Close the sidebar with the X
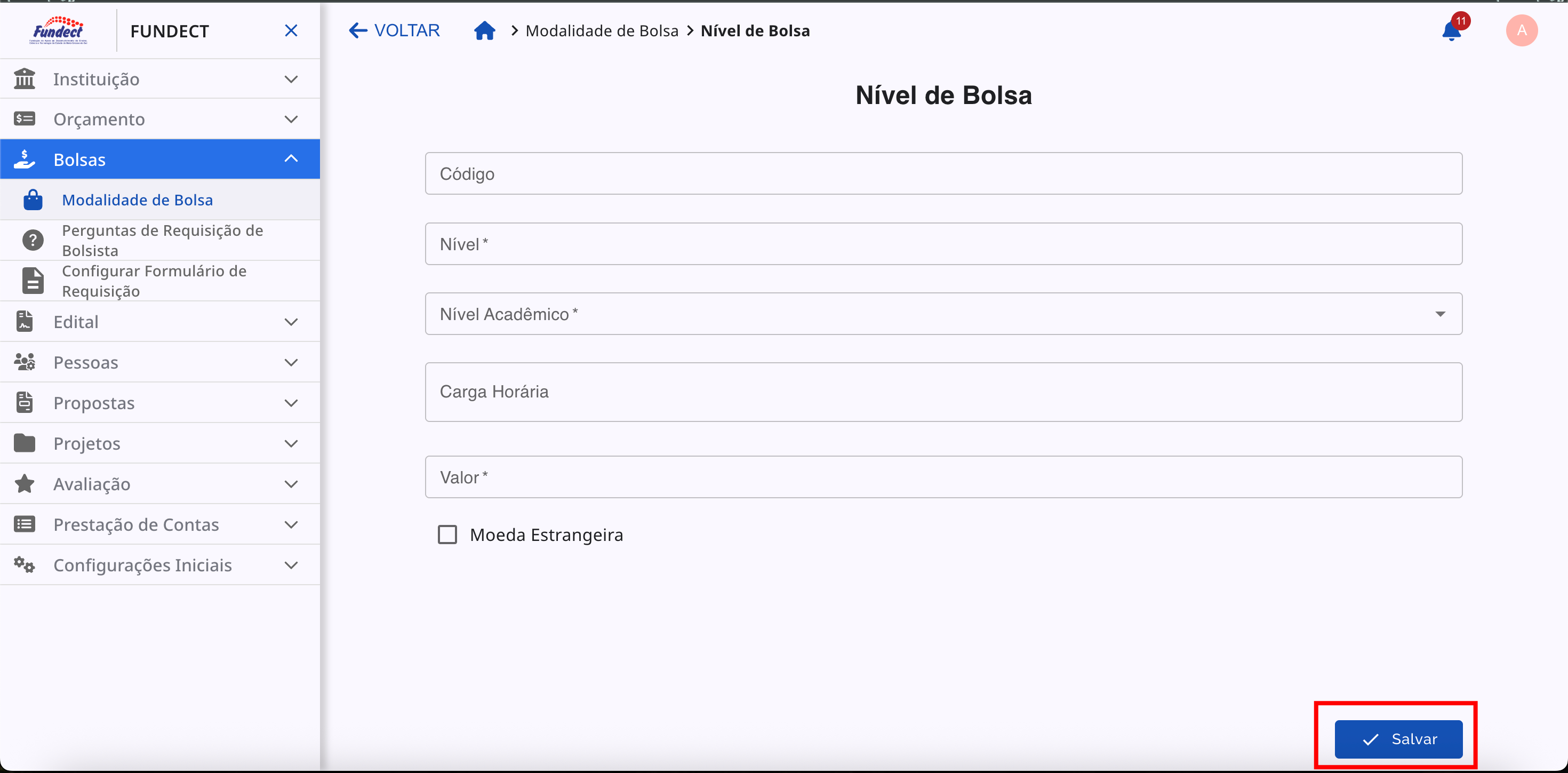1568x773 pixels. tap(291, 30)
